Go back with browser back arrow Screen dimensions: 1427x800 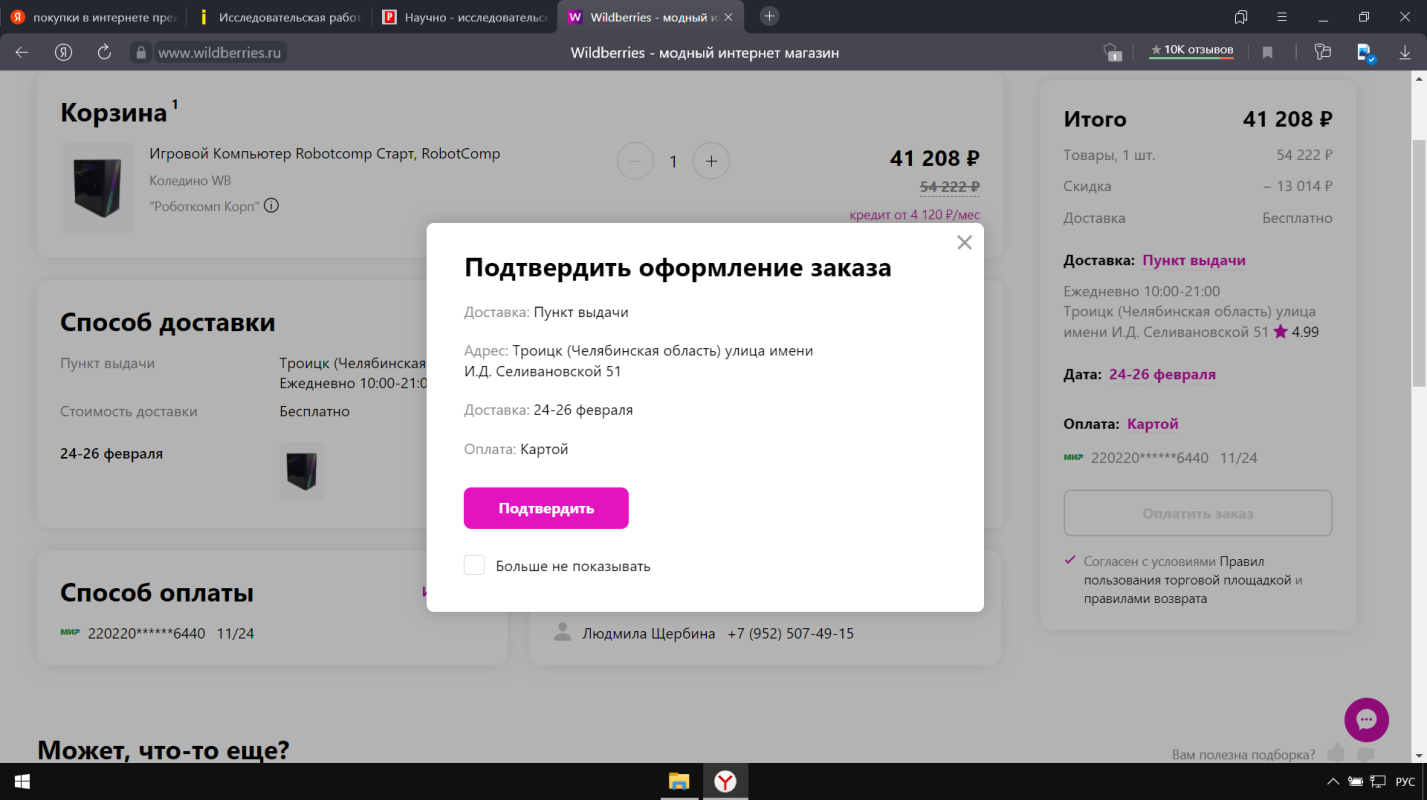point(22,53)
